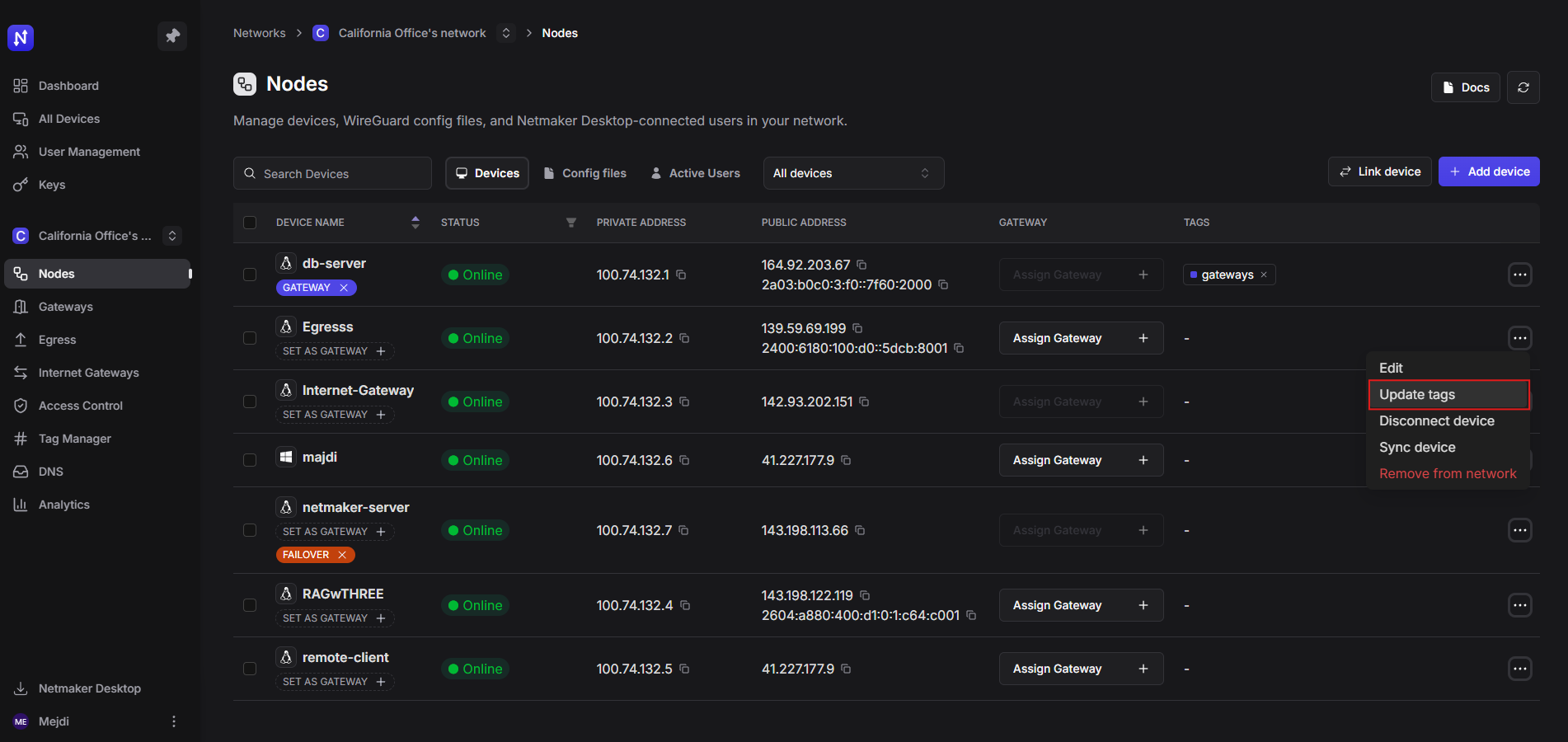Open the status column filter icon
The image size is (1568, 742).
click(x=570, y=223)
